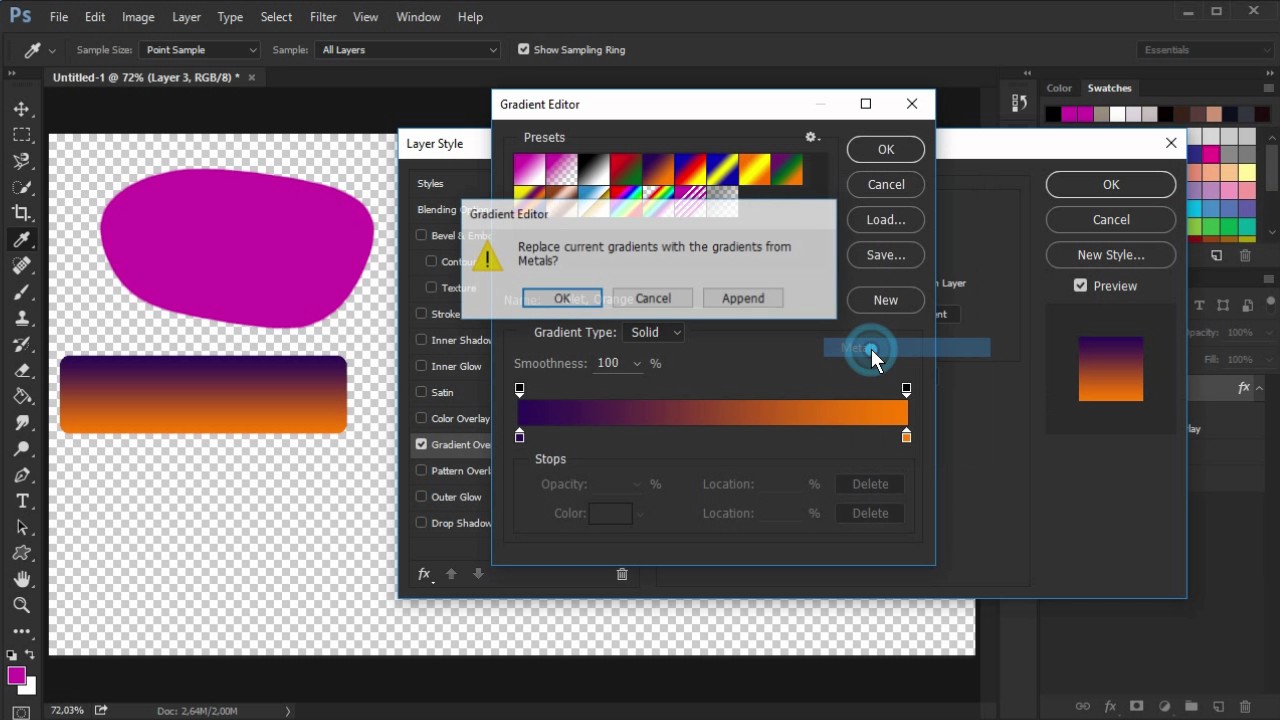Disable the Gradient Overlay checkbox

coord(421,444)
